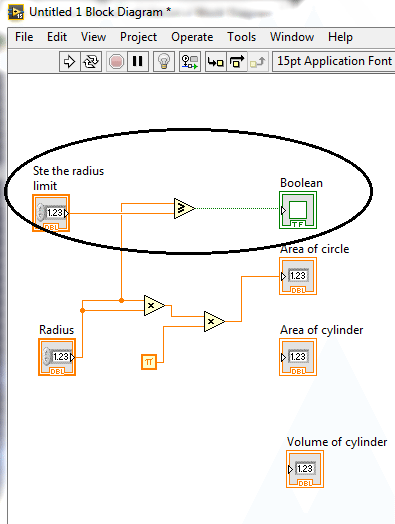Click the green dotted Boolean wire
The image size is (395, 524).
click(237, 208)
